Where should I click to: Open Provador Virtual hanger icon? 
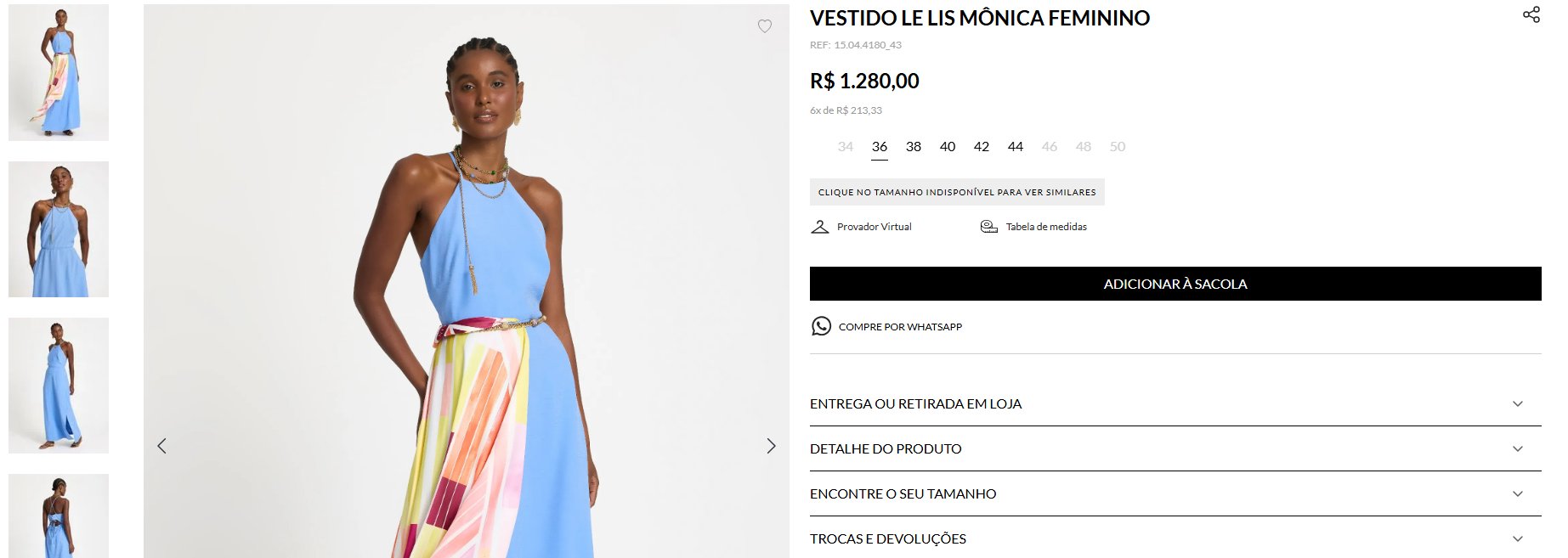click(x=820, y=227)
